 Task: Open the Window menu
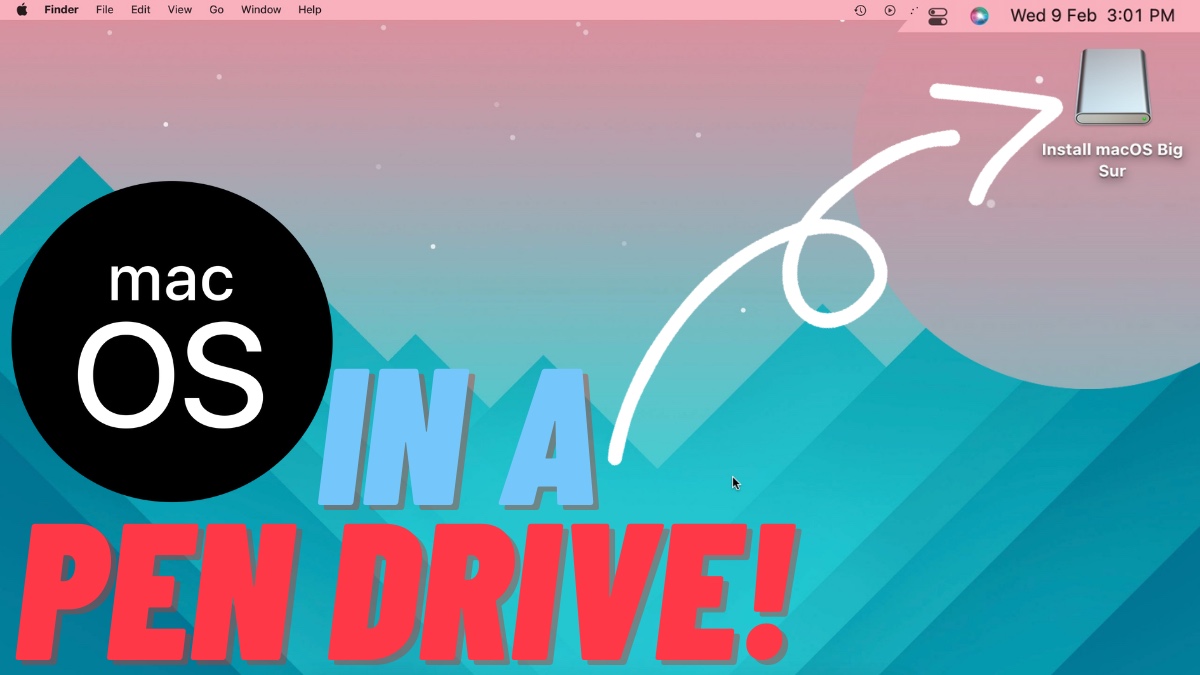click(x=260, y=9)
